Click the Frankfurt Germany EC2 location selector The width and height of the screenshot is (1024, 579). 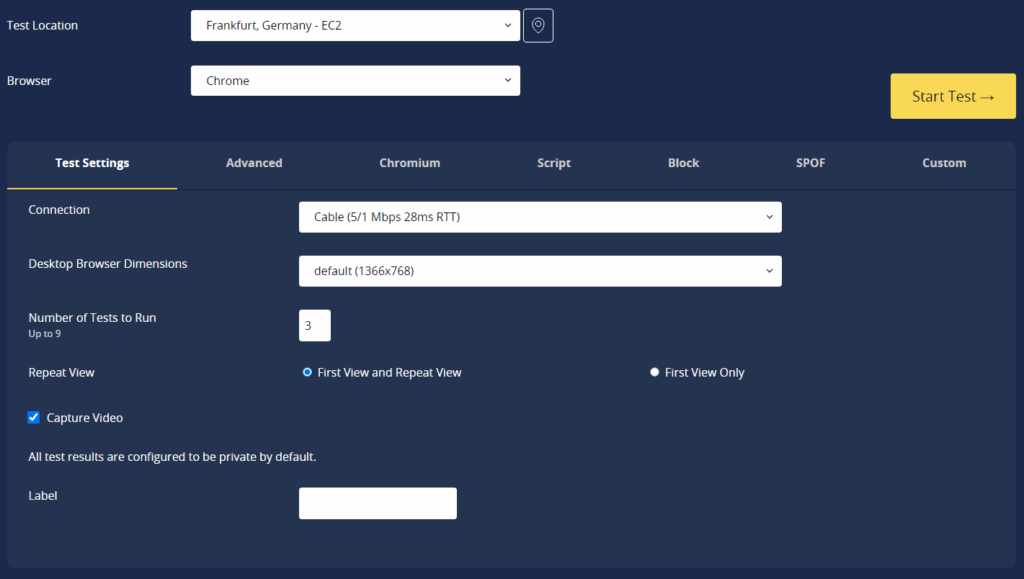(x=355, y=25)
